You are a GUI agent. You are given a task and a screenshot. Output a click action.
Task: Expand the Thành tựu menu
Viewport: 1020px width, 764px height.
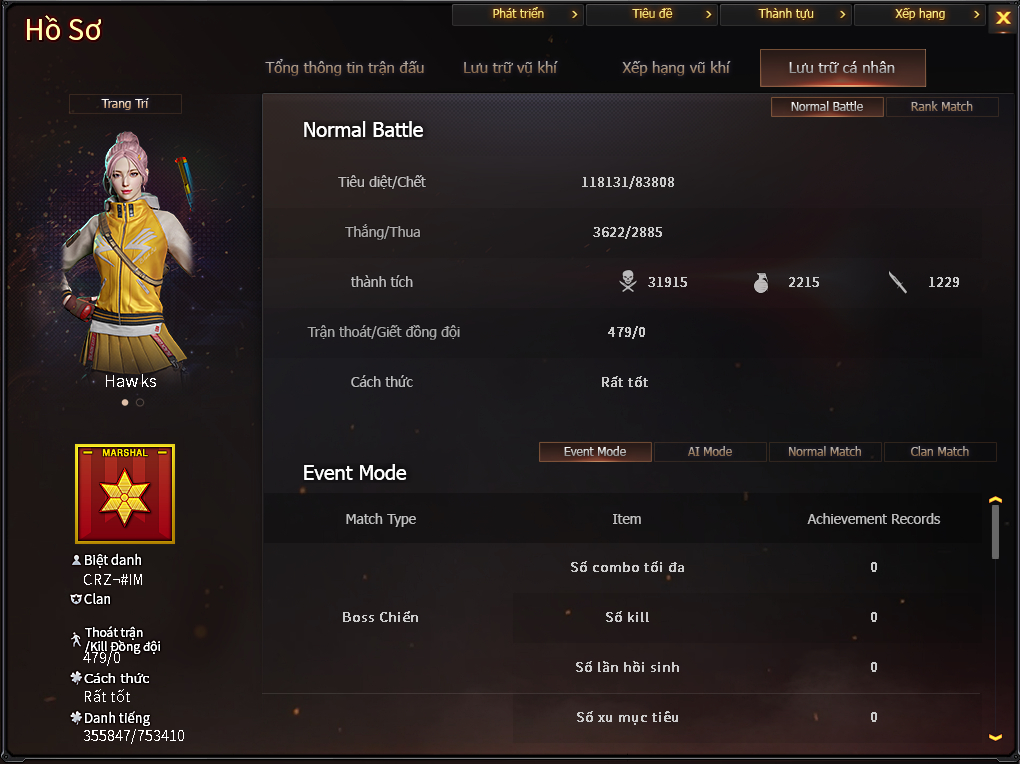[786, 14]
